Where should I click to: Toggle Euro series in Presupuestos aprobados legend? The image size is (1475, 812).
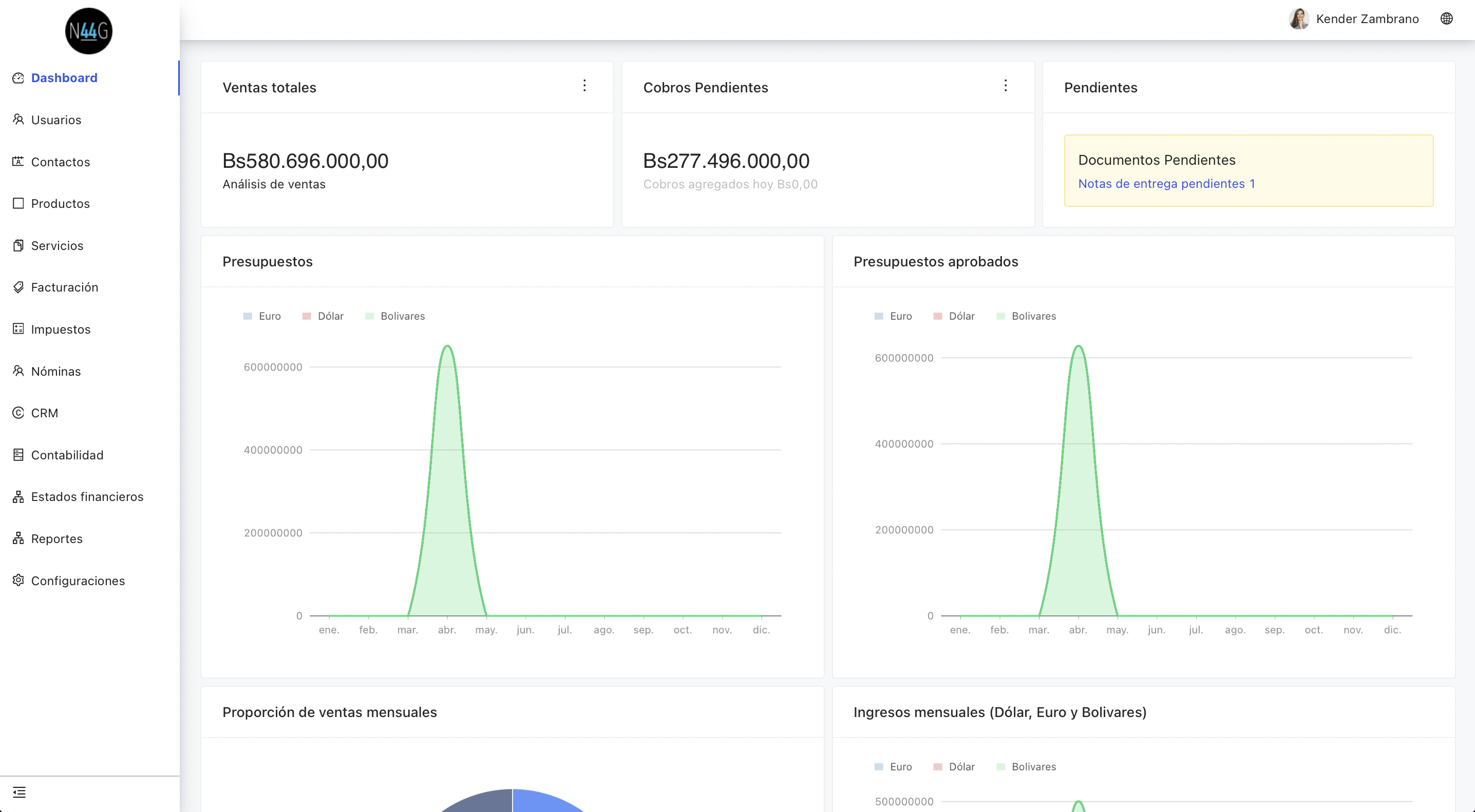pos(893,317)
